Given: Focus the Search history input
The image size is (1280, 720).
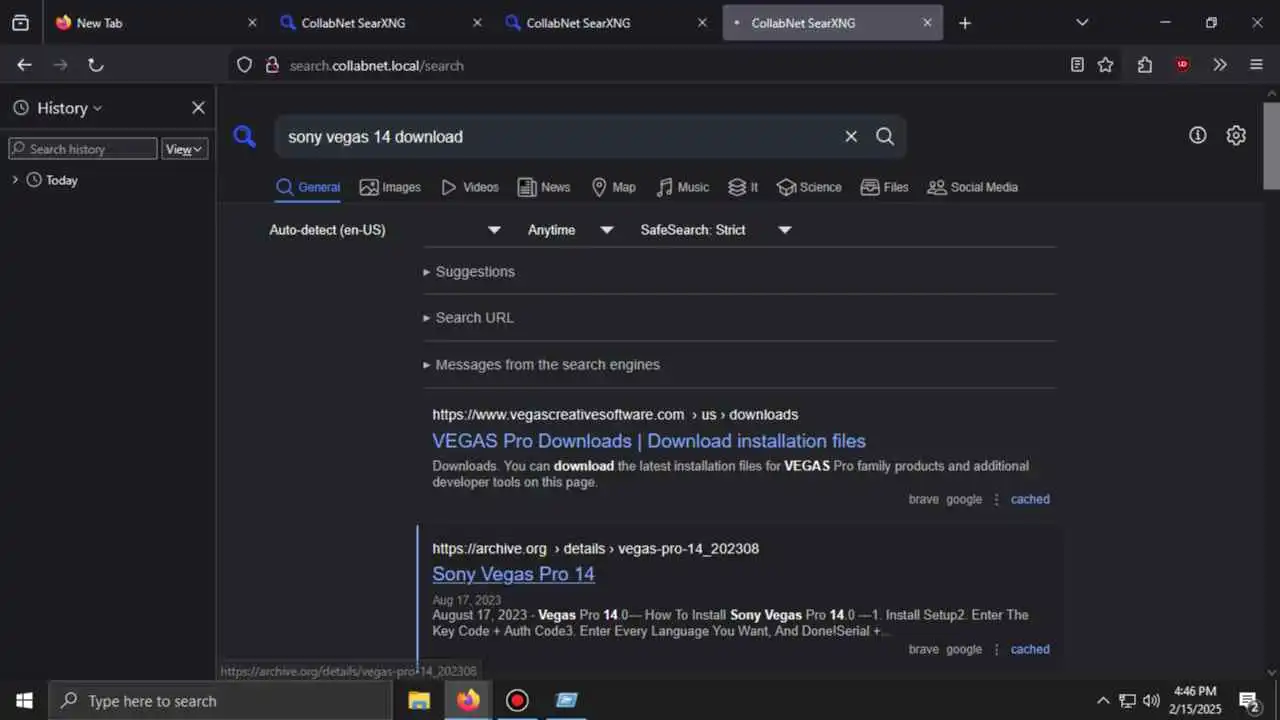Looking at the screenshot, I should [83, 149].
